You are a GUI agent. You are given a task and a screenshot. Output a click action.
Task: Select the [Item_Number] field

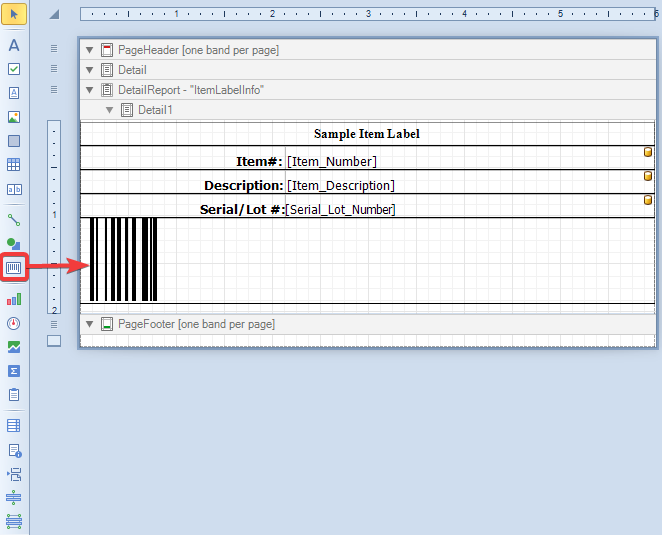pyautogui.click(x=332, y=161)
